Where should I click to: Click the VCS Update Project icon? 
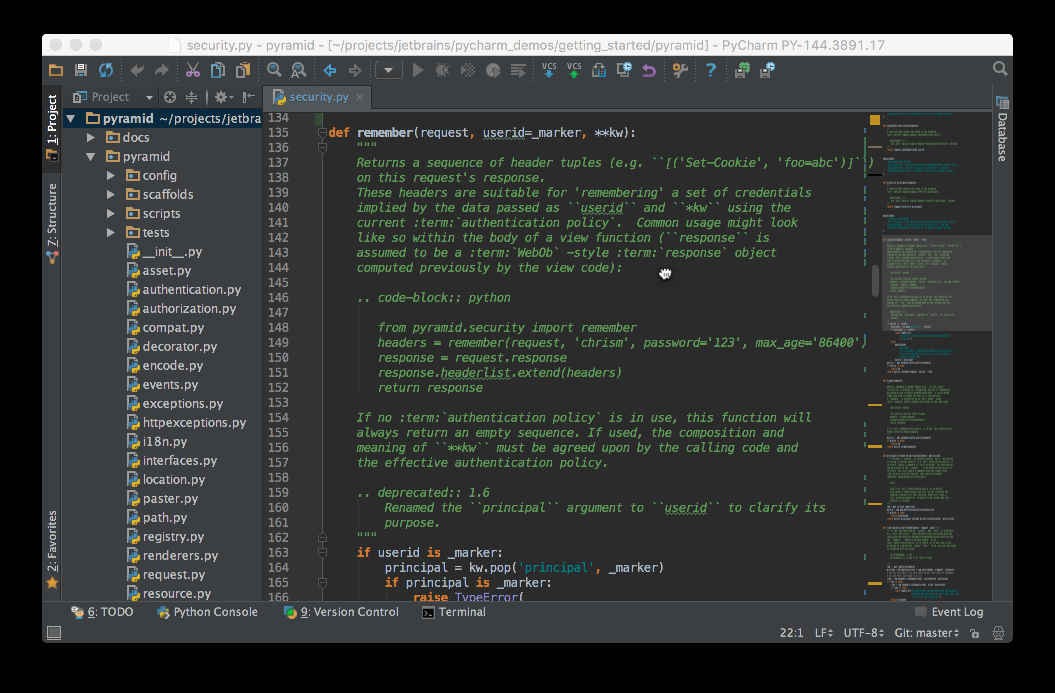(x=549, y=70)
